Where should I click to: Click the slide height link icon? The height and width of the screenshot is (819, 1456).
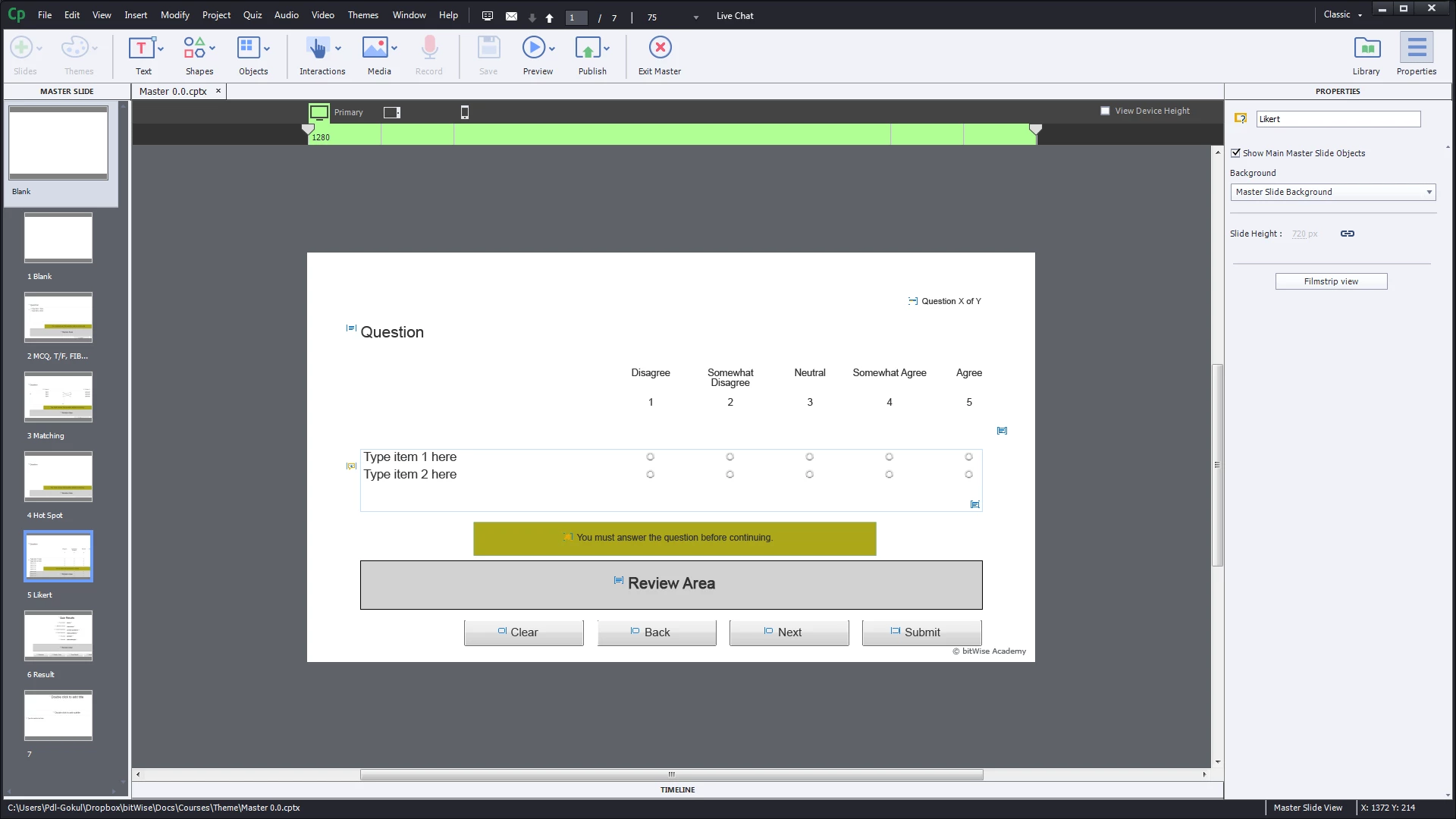(1347, 234)
